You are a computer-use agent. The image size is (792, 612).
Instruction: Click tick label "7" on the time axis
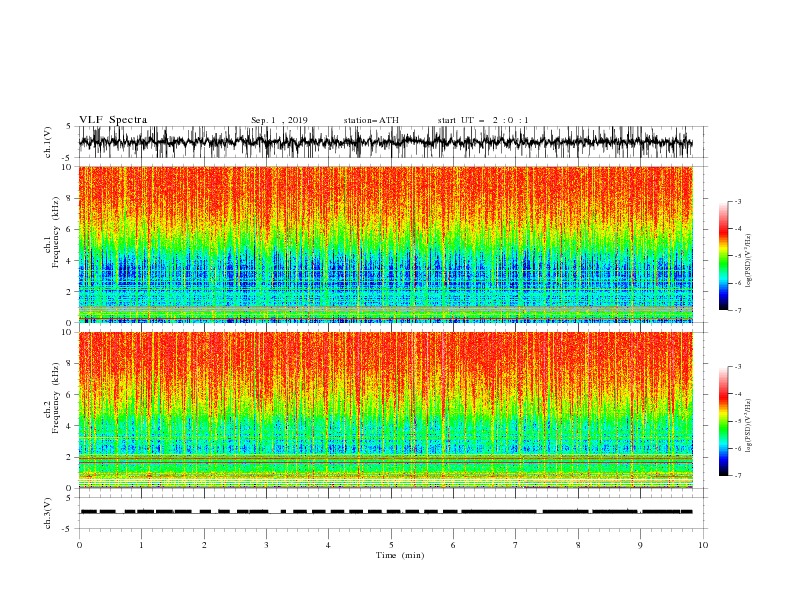pyautogui.click(x=516, y=545)
